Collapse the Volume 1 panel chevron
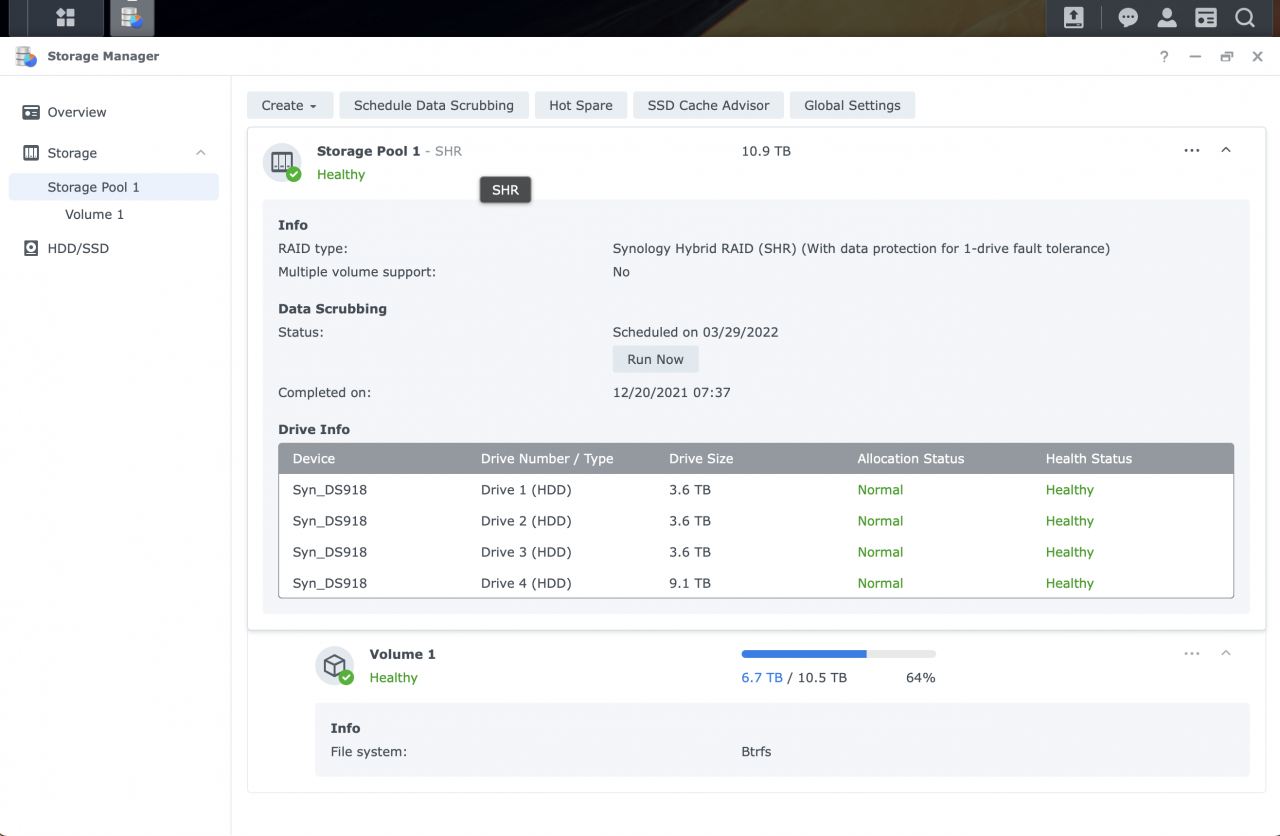Viewport: 1280px width, 836px height. pyautogui.click(x=1226, y=651)
